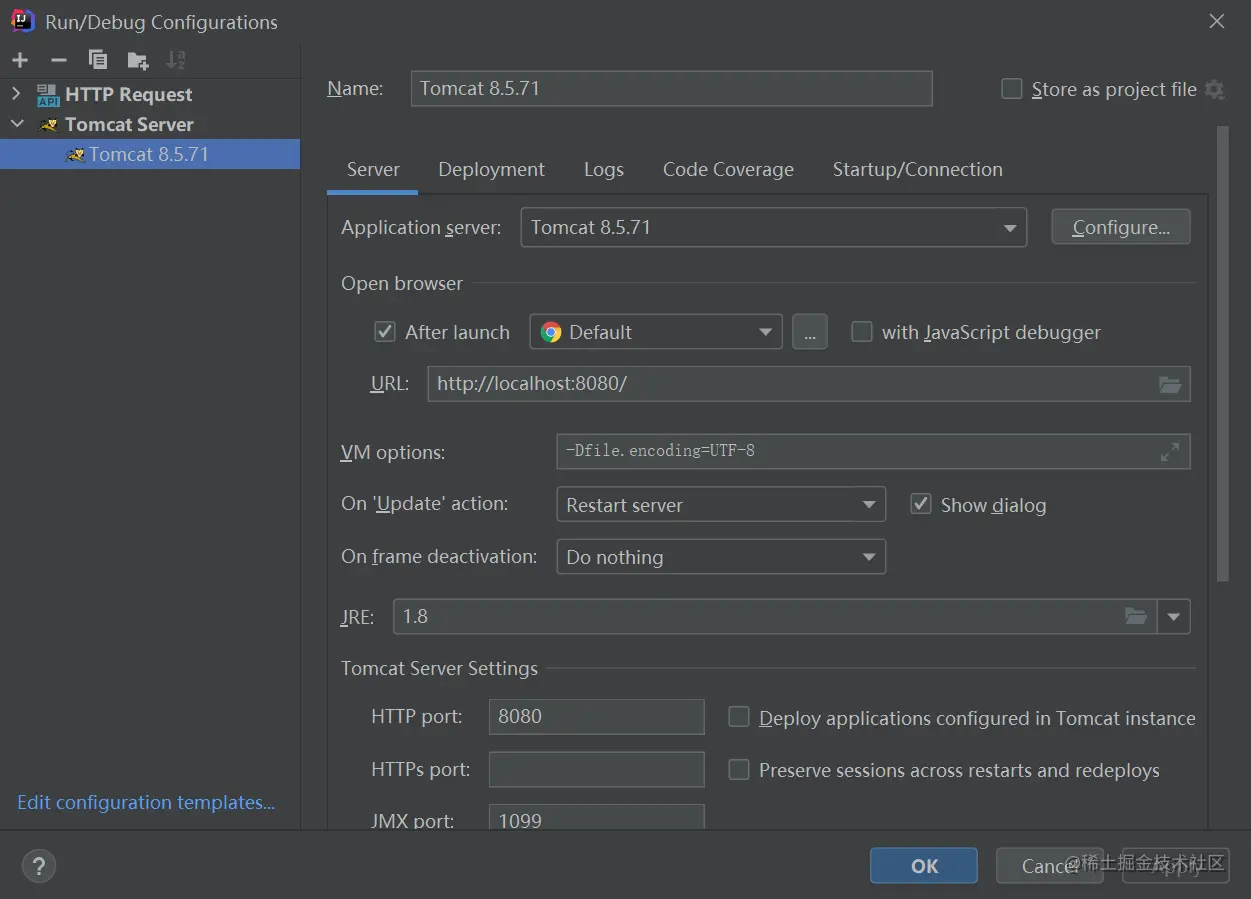This screenshot has width=1251, height=899.
Task: Click the Cancel button
Action: [1050, 866]
